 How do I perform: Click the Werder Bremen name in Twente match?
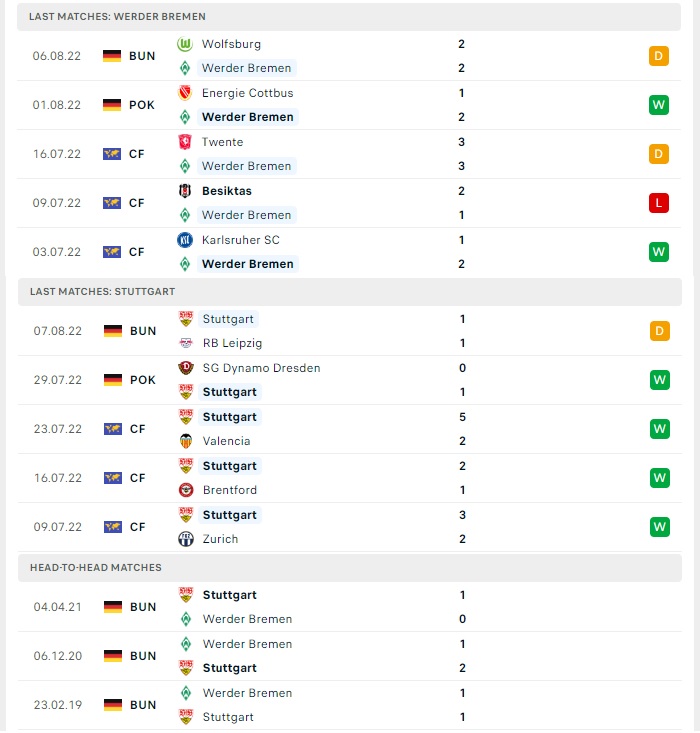click(246, 166)
